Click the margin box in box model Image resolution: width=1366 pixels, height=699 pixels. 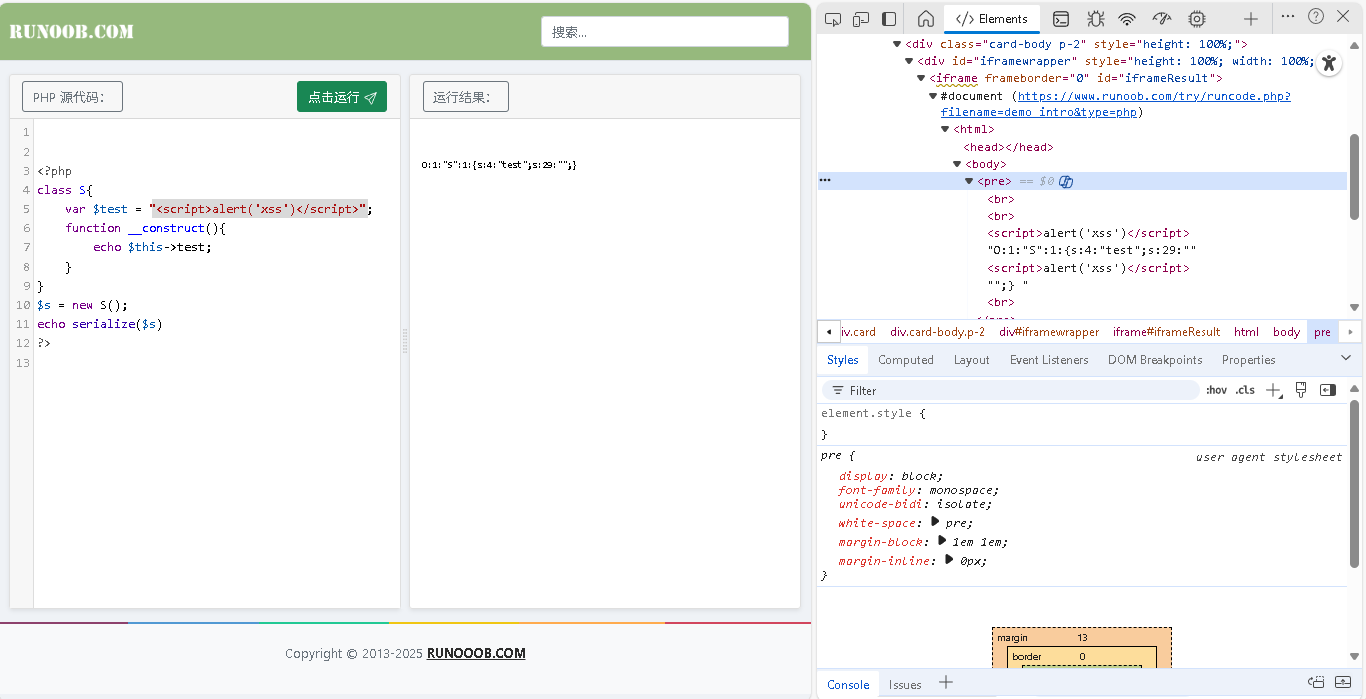point(1082,637)
